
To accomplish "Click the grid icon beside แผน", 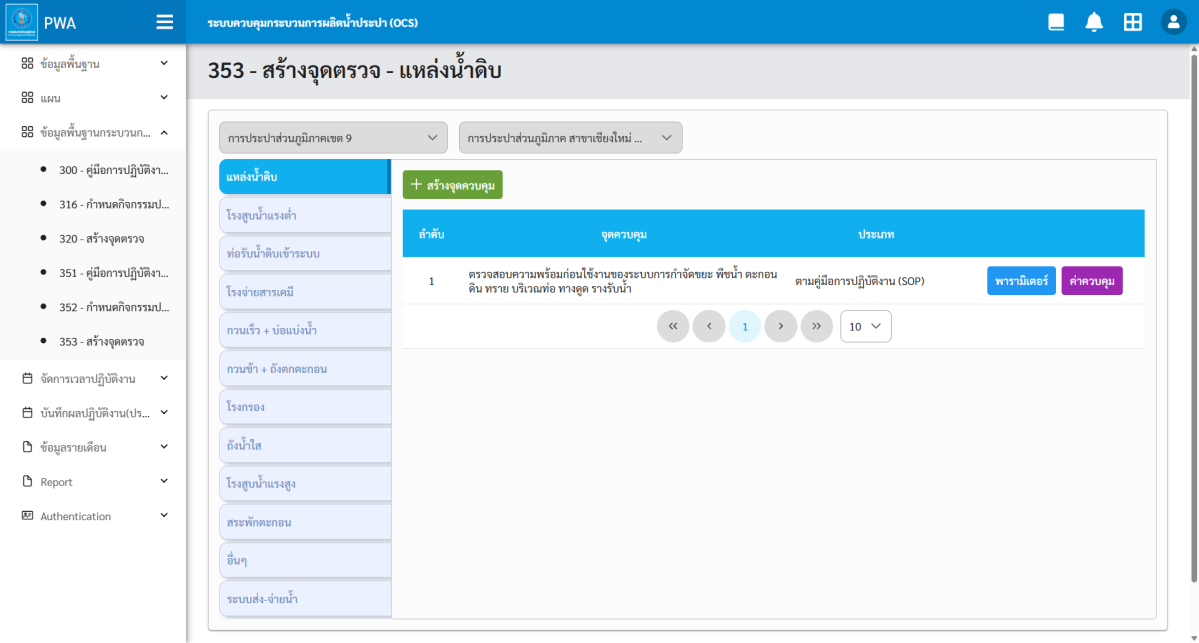I will point(28,98).
